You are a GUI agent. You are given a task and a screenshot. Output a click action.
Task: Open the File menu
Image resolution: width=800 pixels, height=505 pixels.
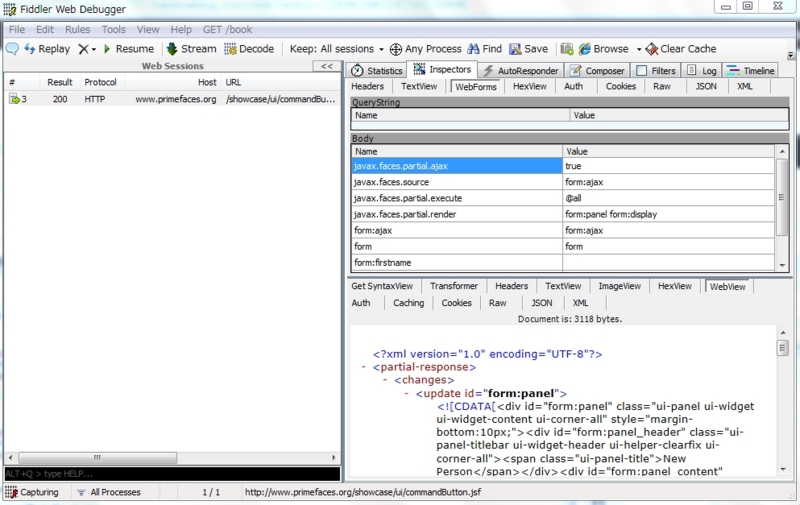point(17,30)
